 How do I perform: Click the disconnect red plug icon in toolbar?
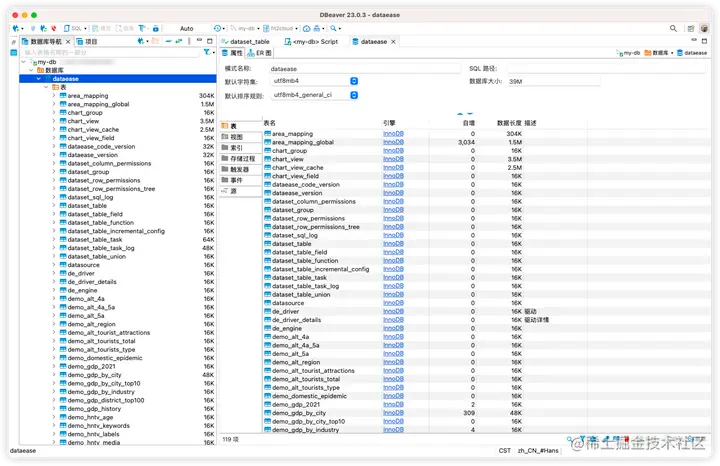click(54, 28)
